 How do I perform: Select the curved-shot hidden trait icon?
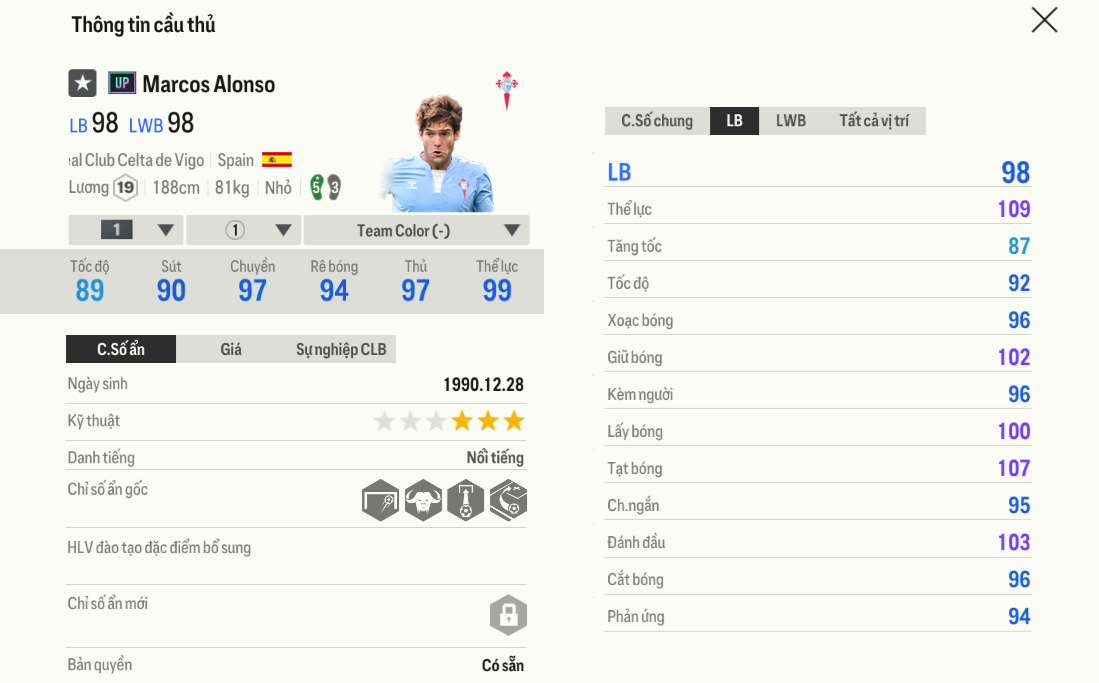coord(508,500)
